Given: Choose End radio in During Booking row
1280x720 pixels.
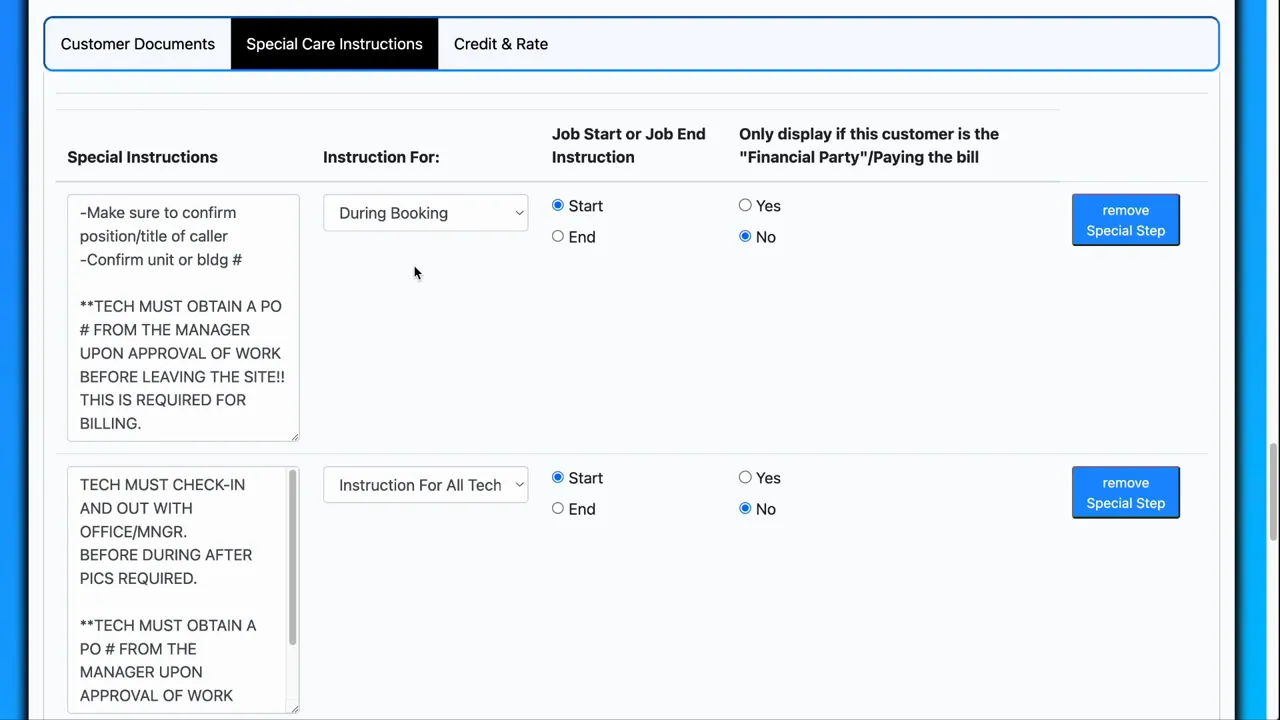Looking at the screenshot, I should pyautogui.click(x=558, y=236).
